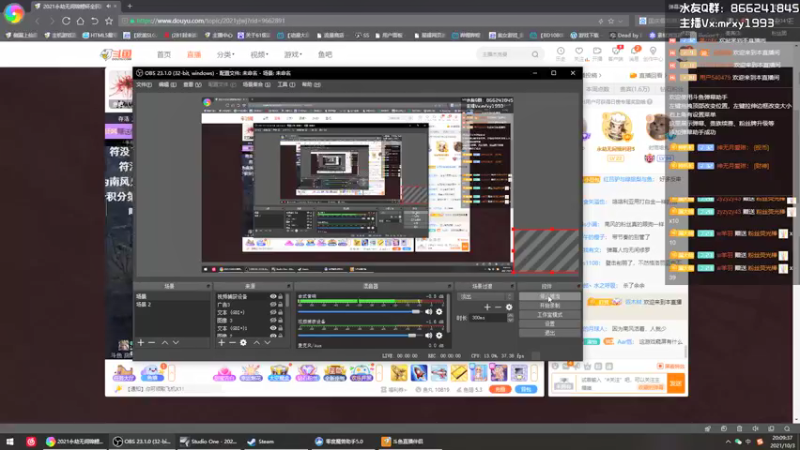800x450 pixels.
Task: Click transition duration input field
Action: pos(488,318)
